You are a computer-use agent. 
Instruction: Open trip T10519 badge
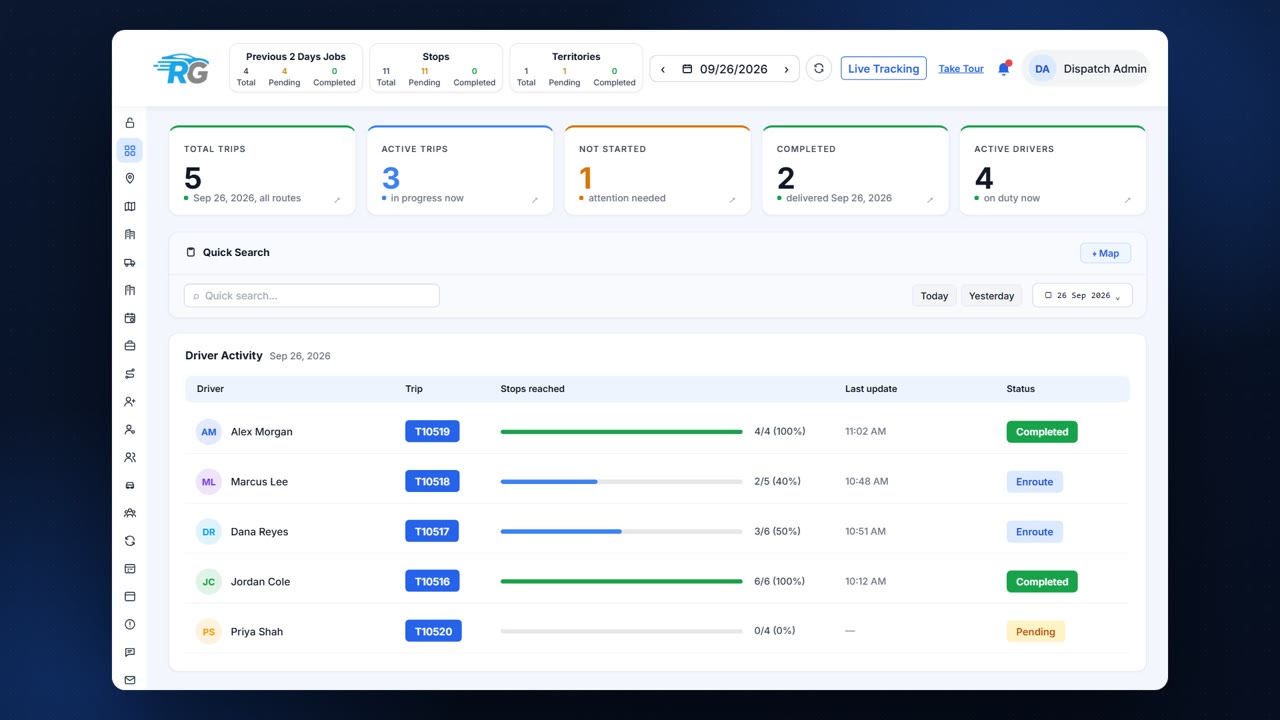432,432
